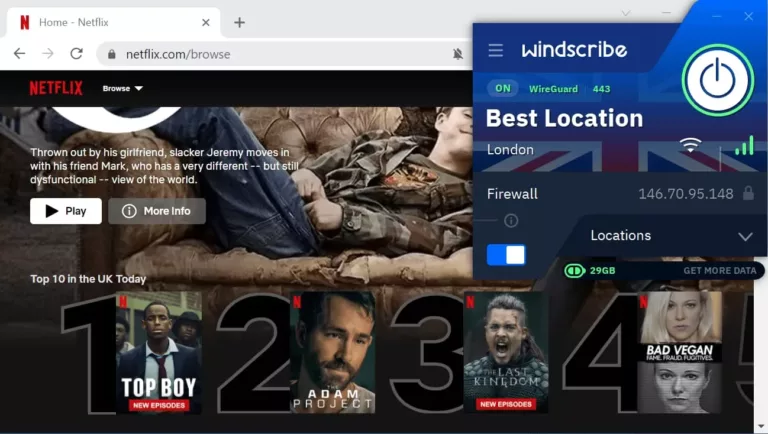768x434 pixels.
Task: Open The Last Kingdom thumbnail
Action: pyautogui.click(x=506, y=353)
